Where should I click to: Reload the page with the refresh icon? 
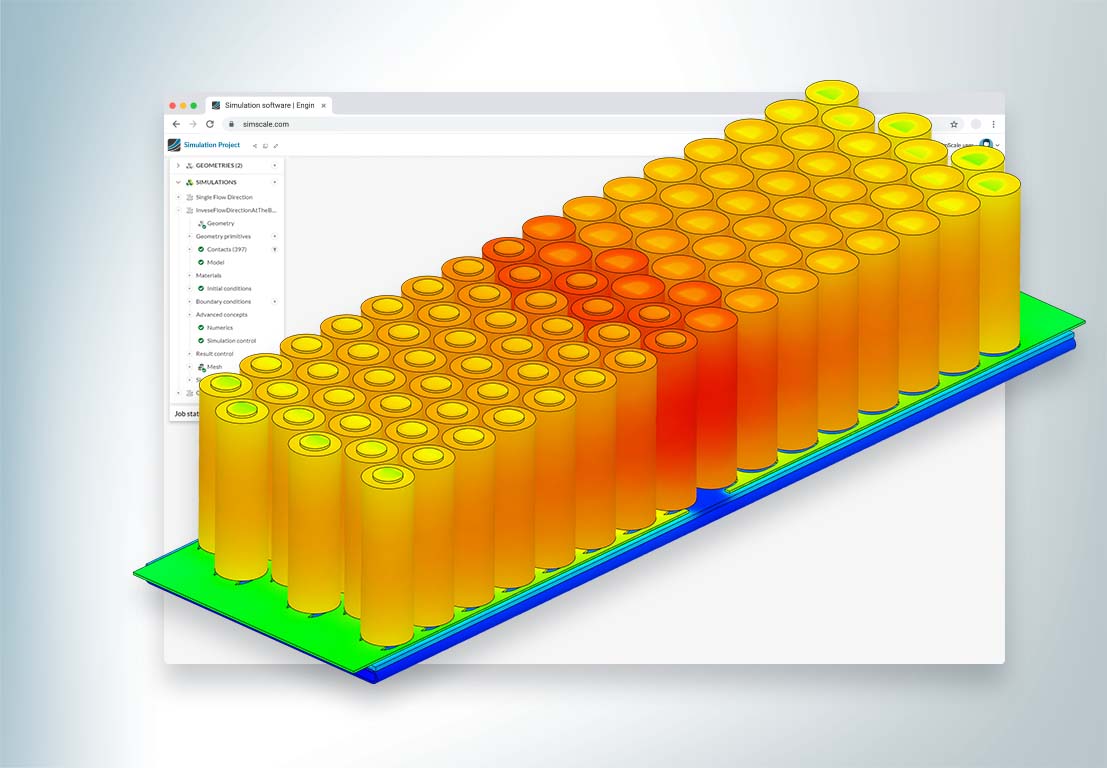click(209, 124)
